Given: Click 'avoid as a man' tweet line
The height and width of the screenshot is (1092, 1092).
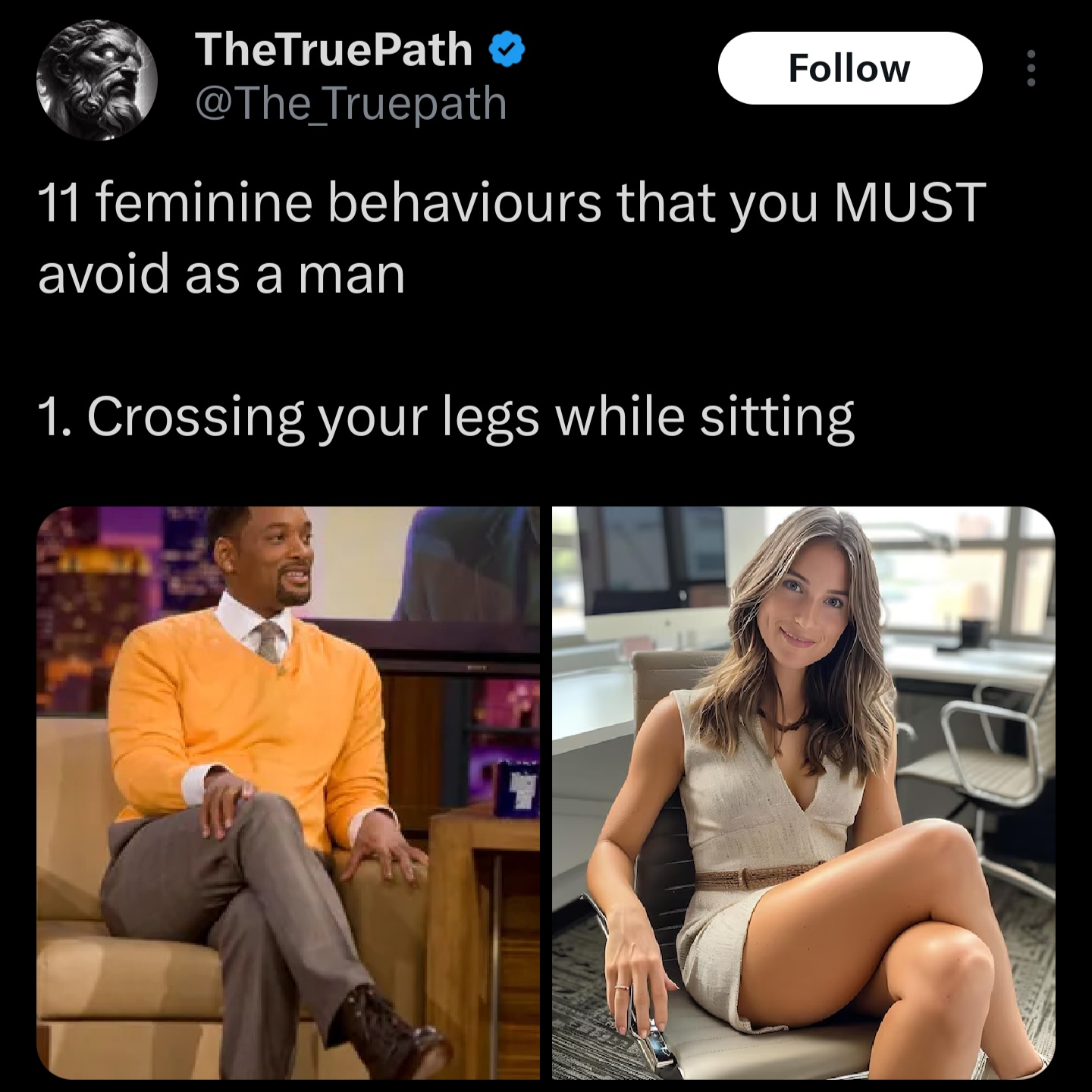Looking at the screenshot, I should pyautogui.click(x=221, y=275).
